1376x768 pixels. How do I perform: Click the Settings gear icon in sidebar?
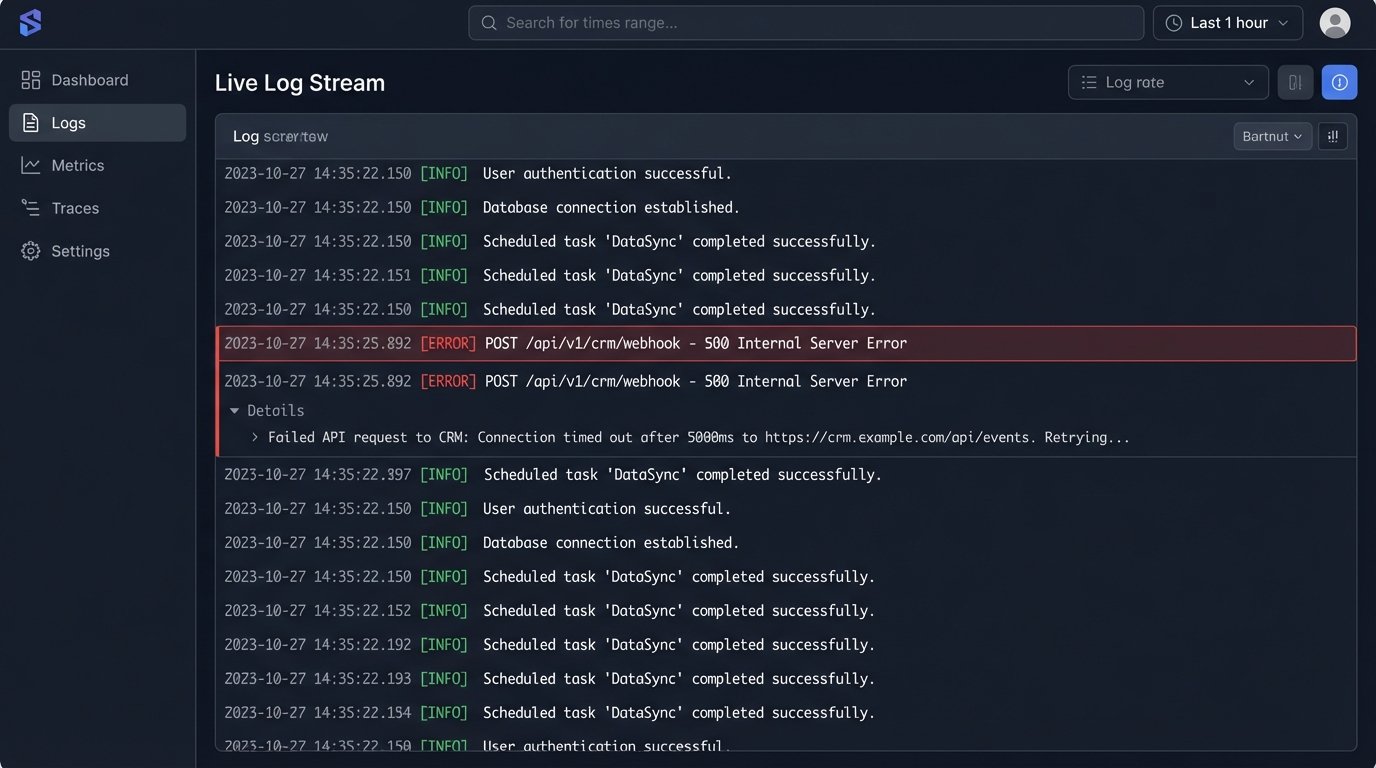(x=31, y=251)
